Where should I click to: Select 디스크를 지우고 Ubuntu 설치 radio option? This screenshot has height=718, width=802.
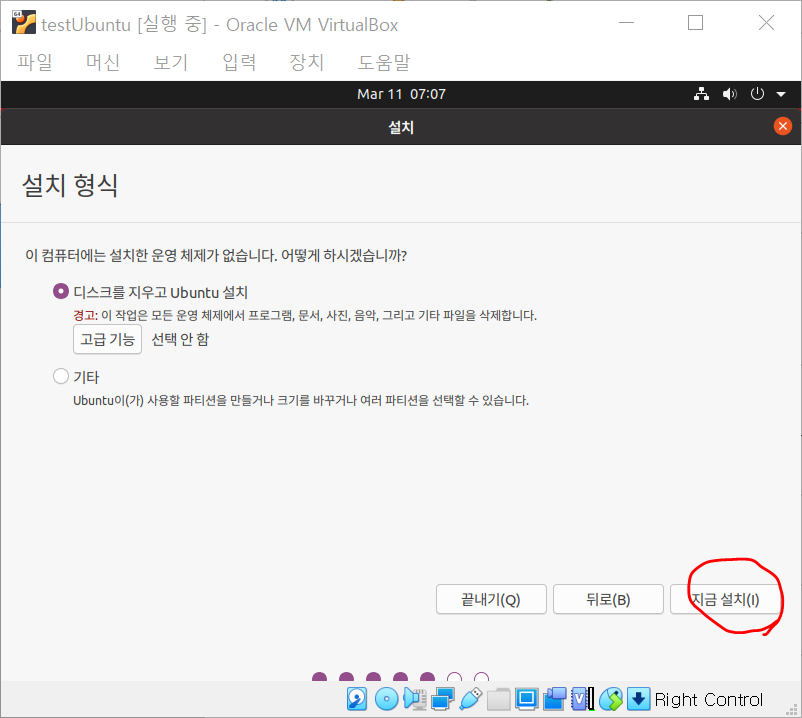pos(61,291)
